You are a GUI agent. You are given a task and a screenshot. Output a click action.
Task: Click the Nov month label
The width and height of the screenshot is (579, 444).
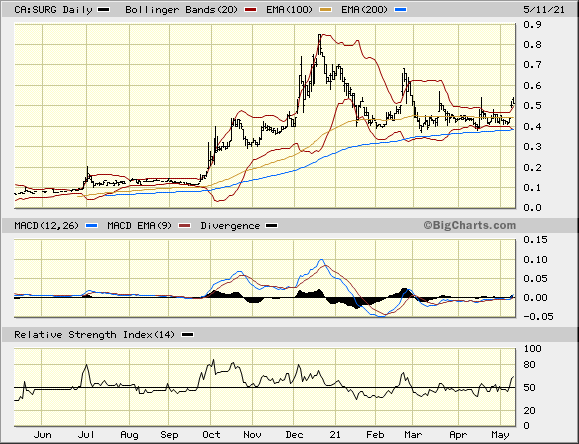(252, 435)
